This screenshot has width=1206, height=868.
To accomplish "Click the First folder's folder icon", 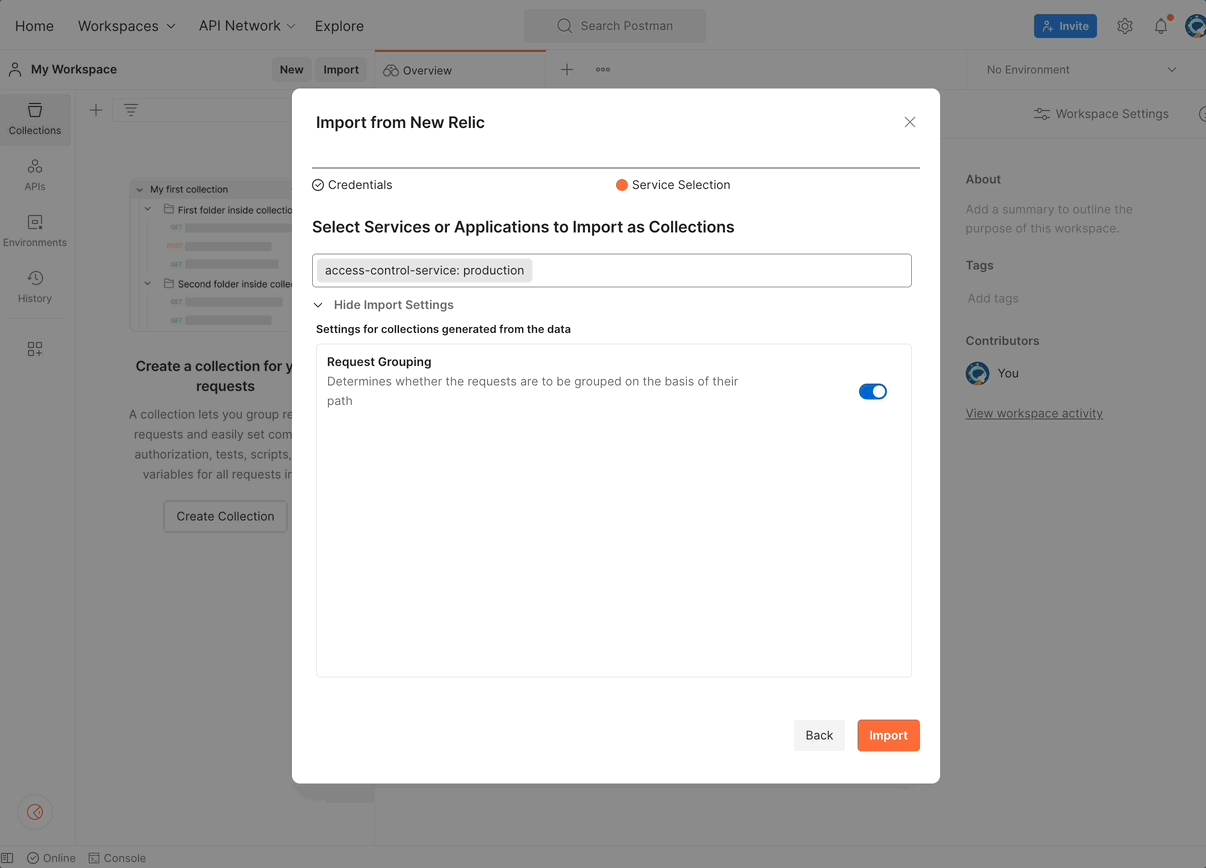I will pos(169,210).
